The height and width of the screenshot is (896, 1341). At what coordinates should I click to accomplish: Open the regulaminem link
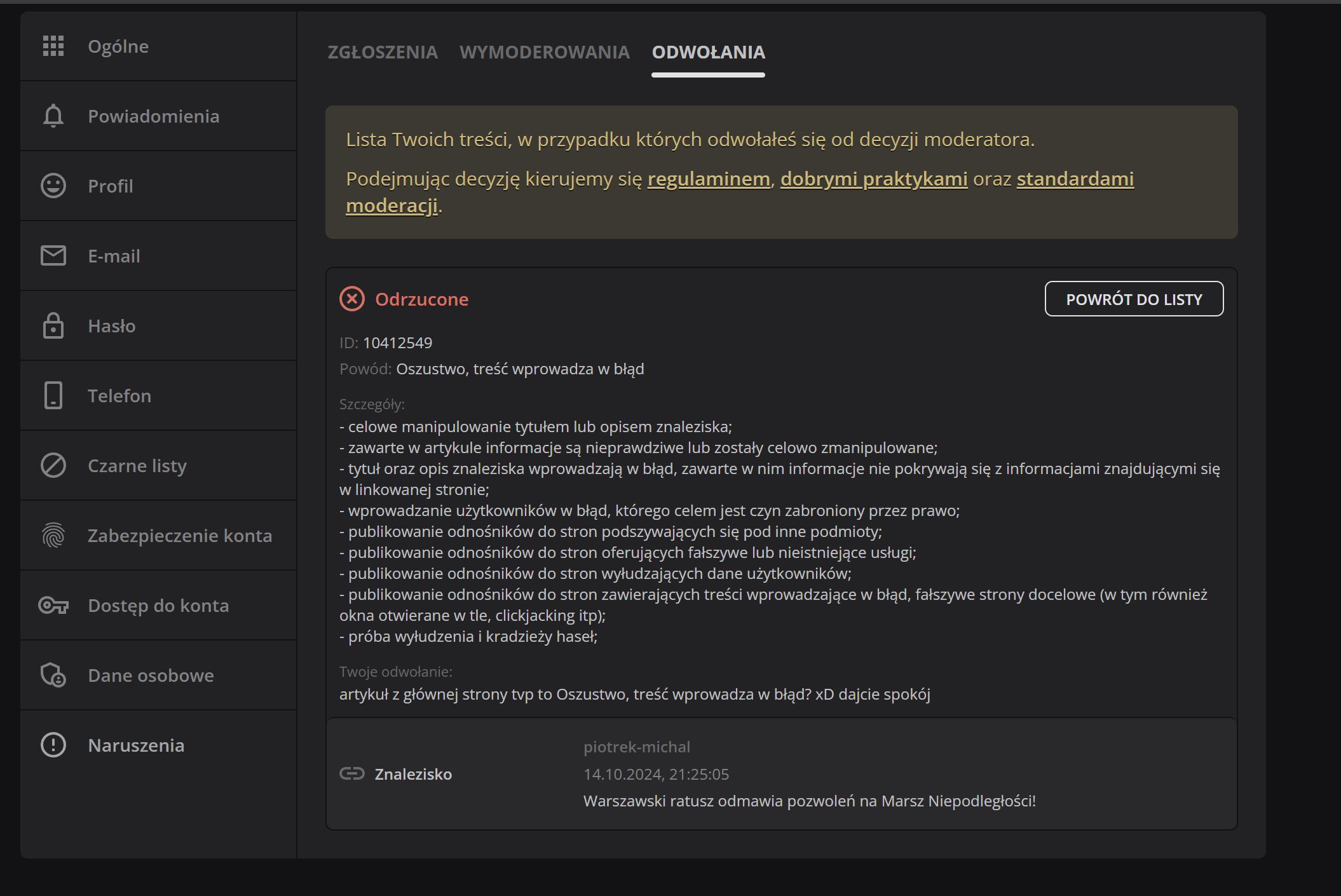click(709, 179)
